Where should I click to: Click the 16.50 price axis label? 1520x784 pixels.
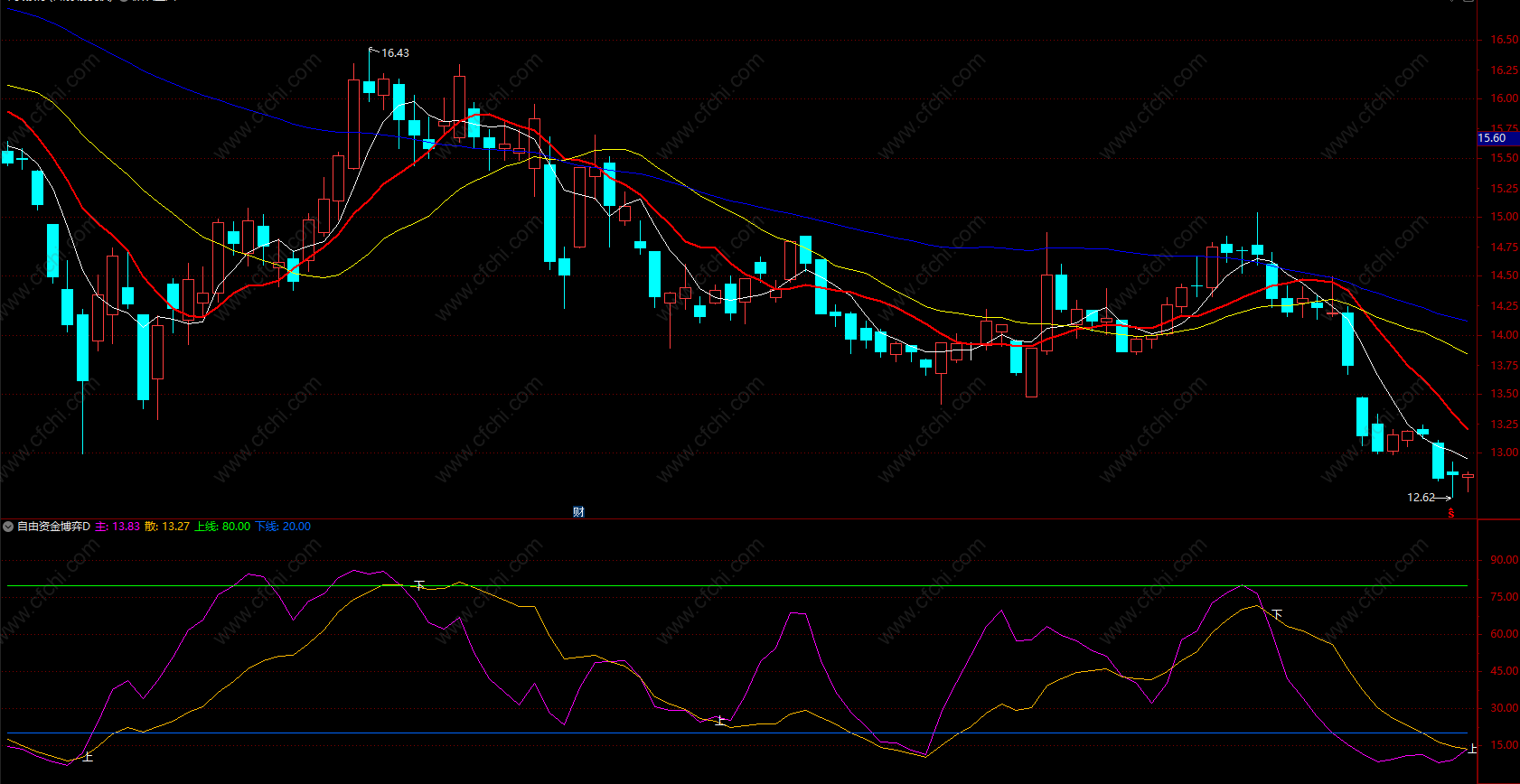pyautogui.click(x=1505, y=40)
